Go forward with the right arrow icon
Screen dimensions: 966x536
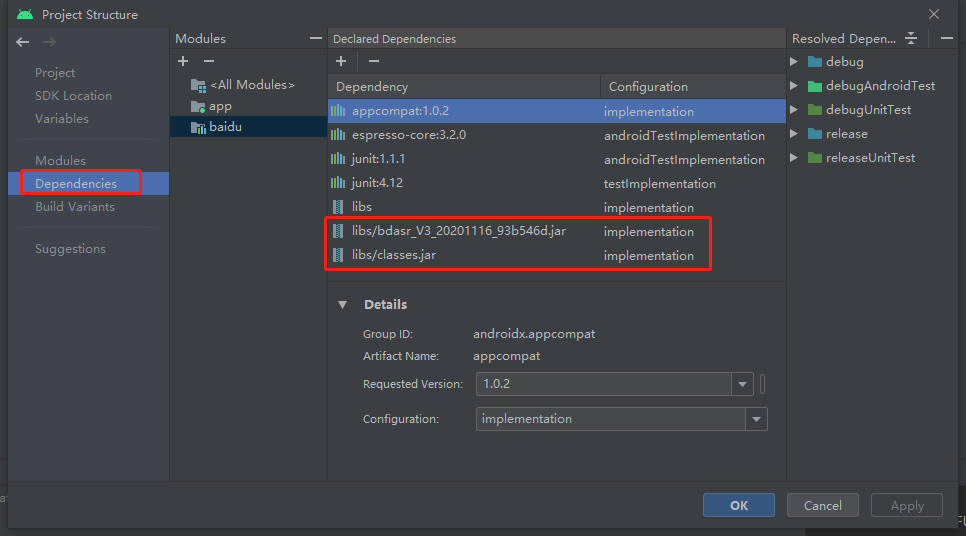[x=49, y=42]
